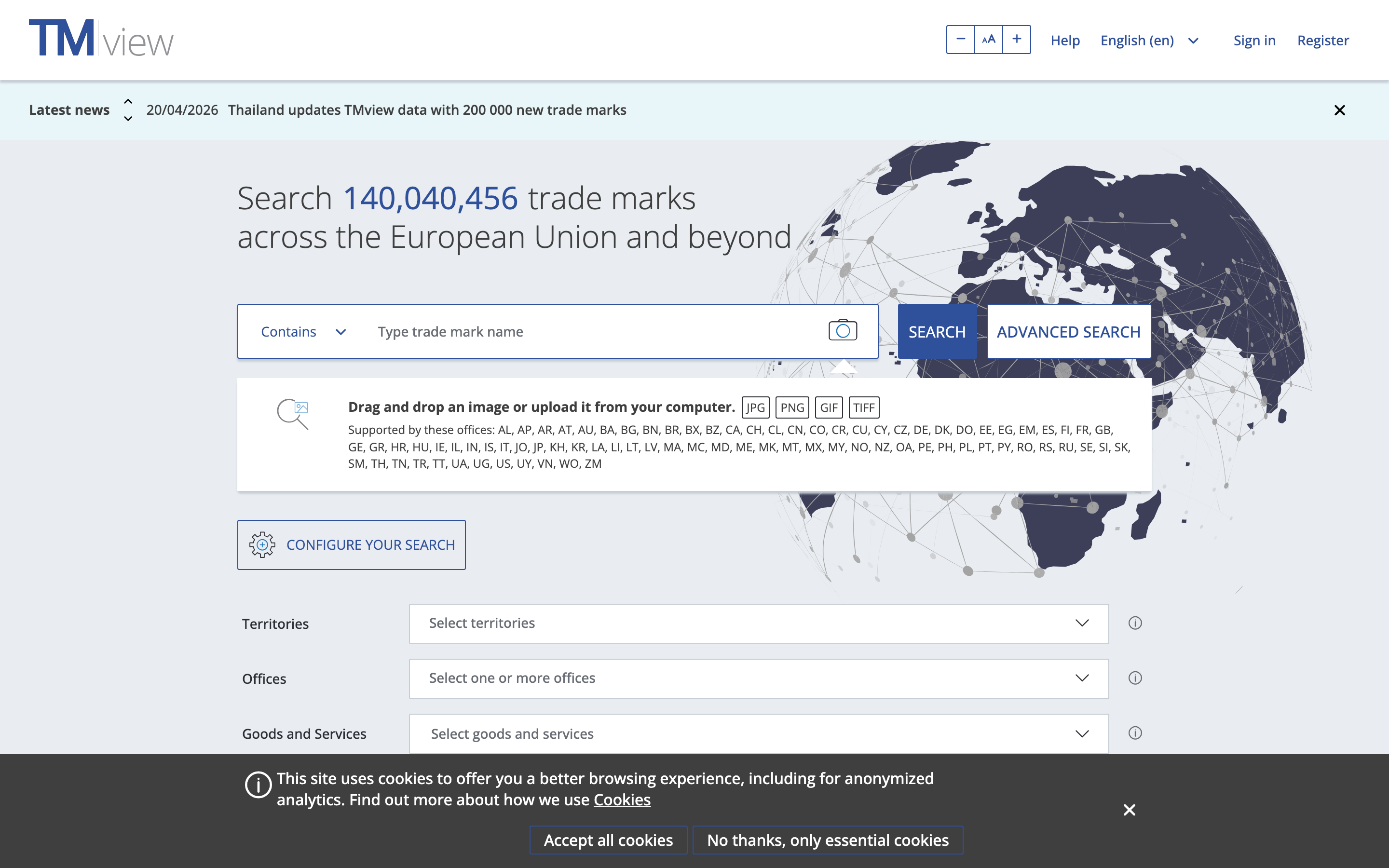Image resolution: width=1389 pixels, height=868 pixels.
Task: Choose No thanks, only essential cookies
Action: click(x=828, y=840)
